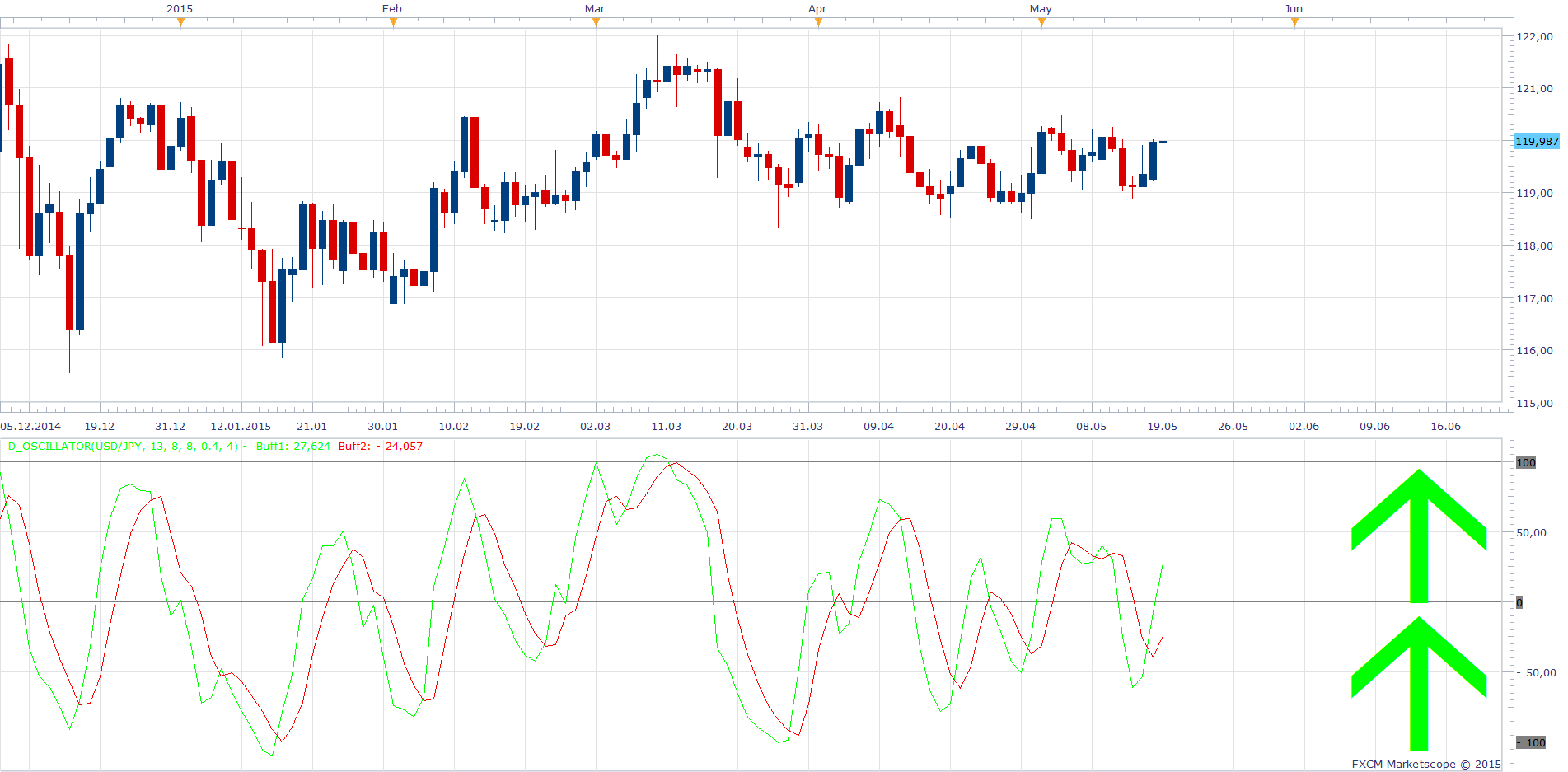Select the current price label 119,987

(1537, 141)
